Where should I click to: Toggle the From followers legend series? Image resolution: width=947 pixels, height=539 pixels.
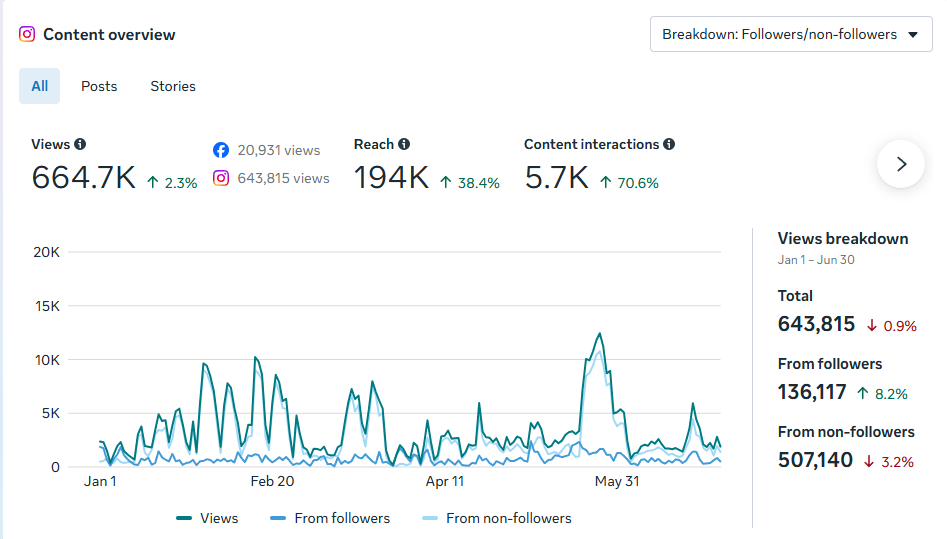[330, 518]
